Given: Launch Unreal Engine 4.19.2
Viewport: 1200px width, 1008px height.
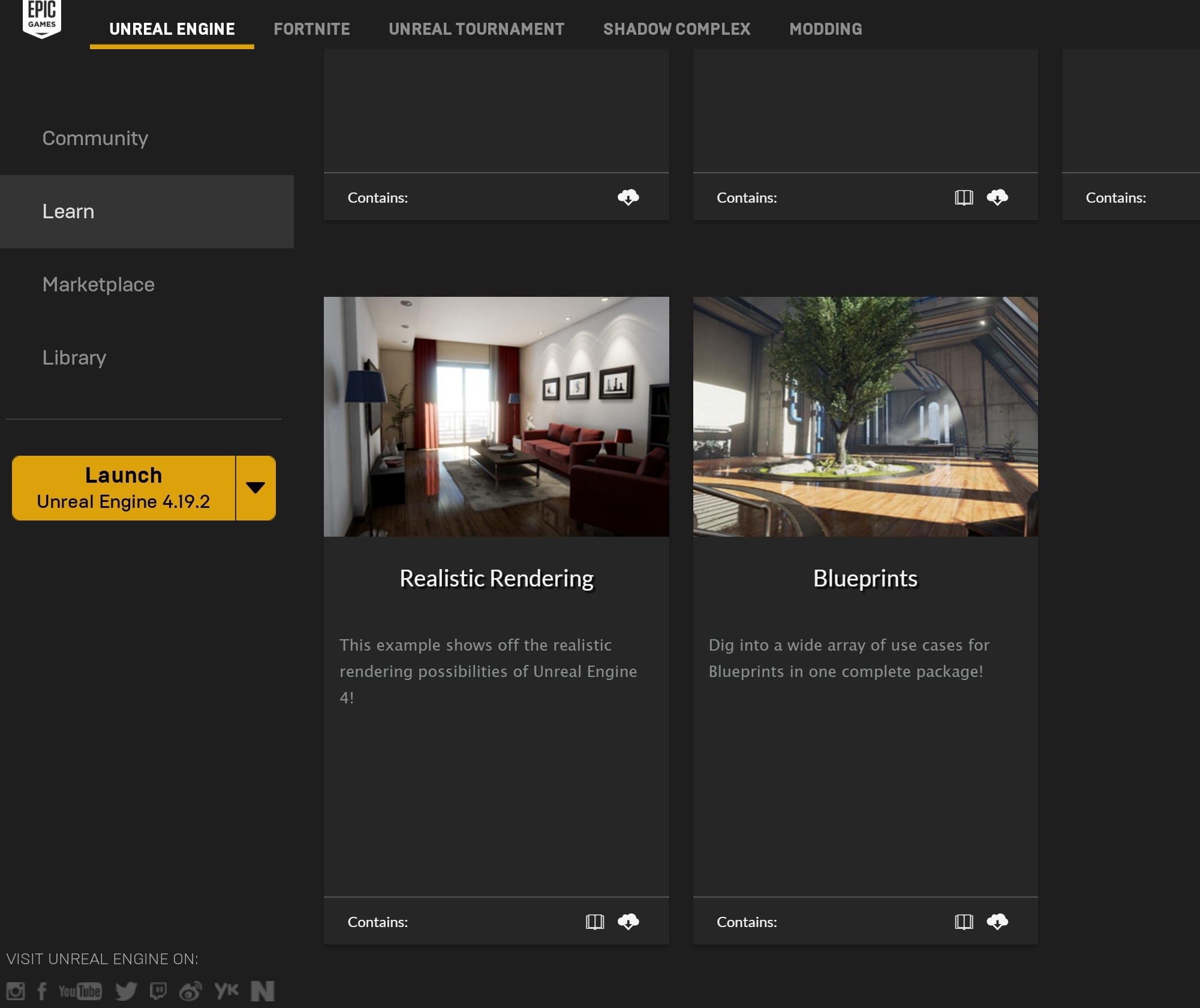Looking at the screenshot, I should [124, 488].
